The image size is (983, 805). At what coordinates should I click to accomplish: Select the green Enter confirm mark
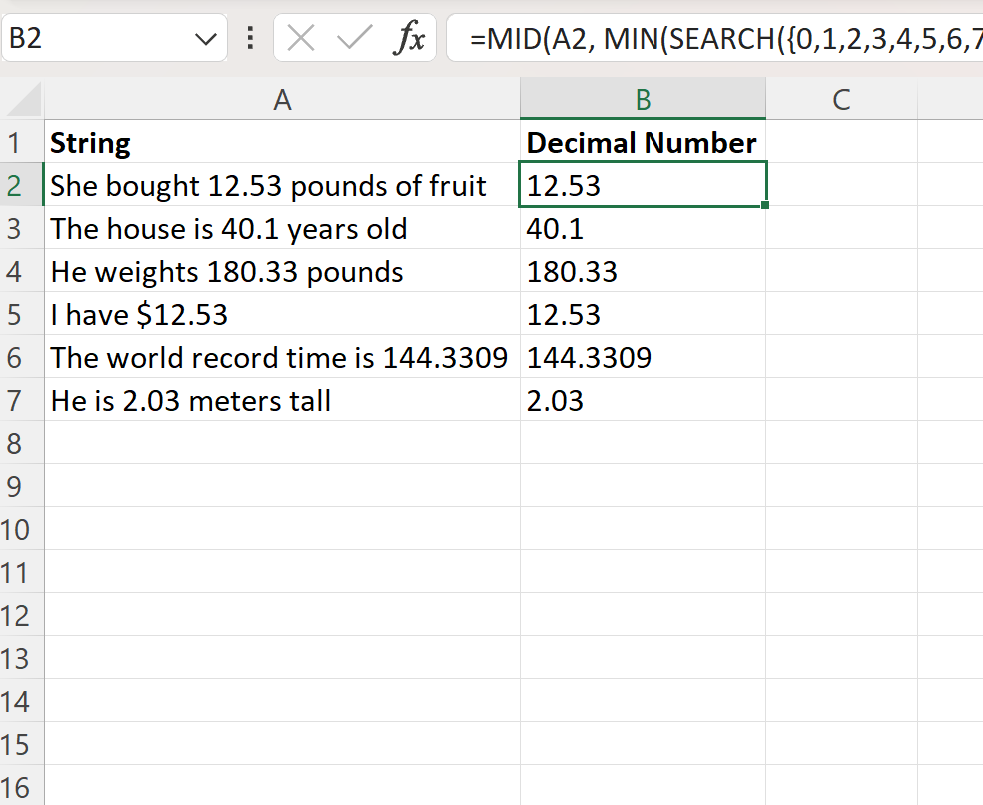pyautogui.click(x=355, y=37)
